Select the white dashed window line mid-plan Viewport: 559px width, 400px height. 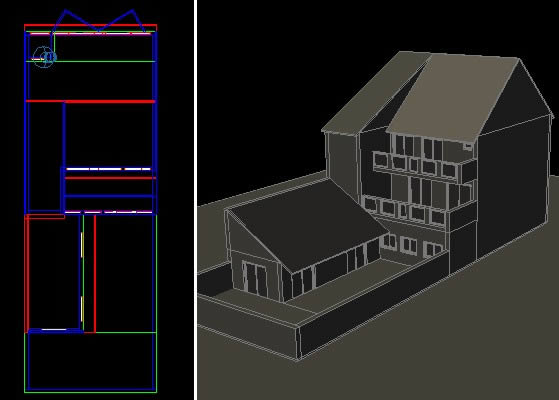click(x=108, y=169)
